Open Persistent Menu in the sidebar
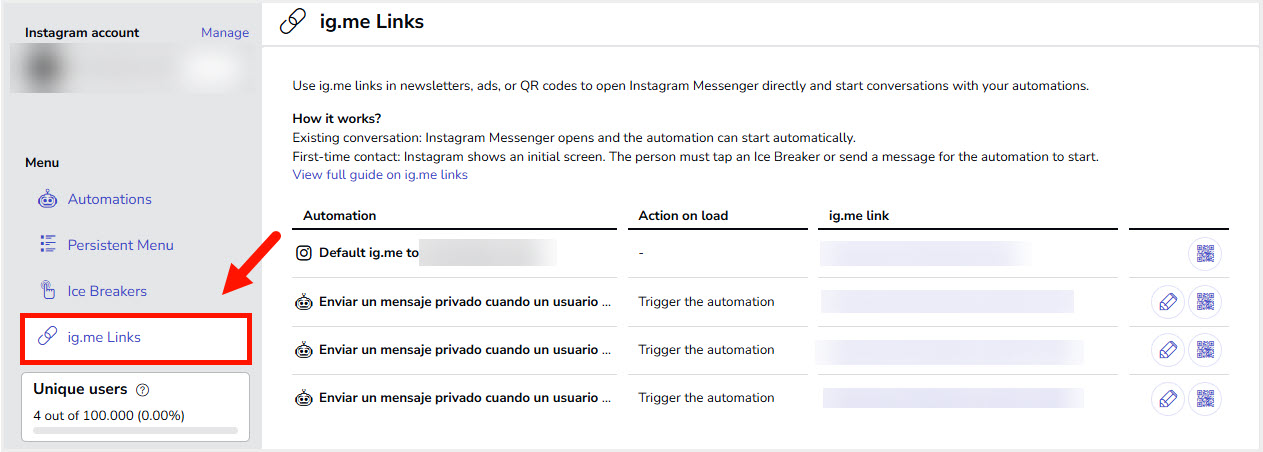 click(120, 245)
